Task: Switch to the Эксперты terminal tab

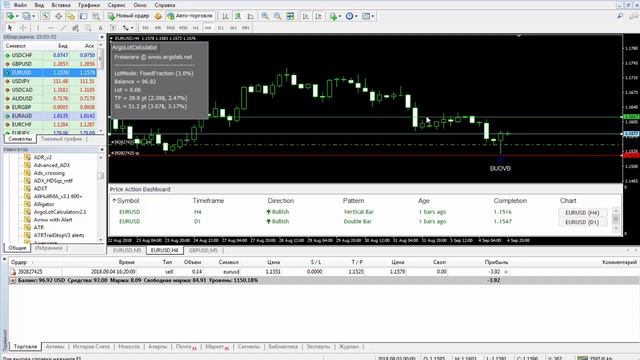Action: (318, 347)
